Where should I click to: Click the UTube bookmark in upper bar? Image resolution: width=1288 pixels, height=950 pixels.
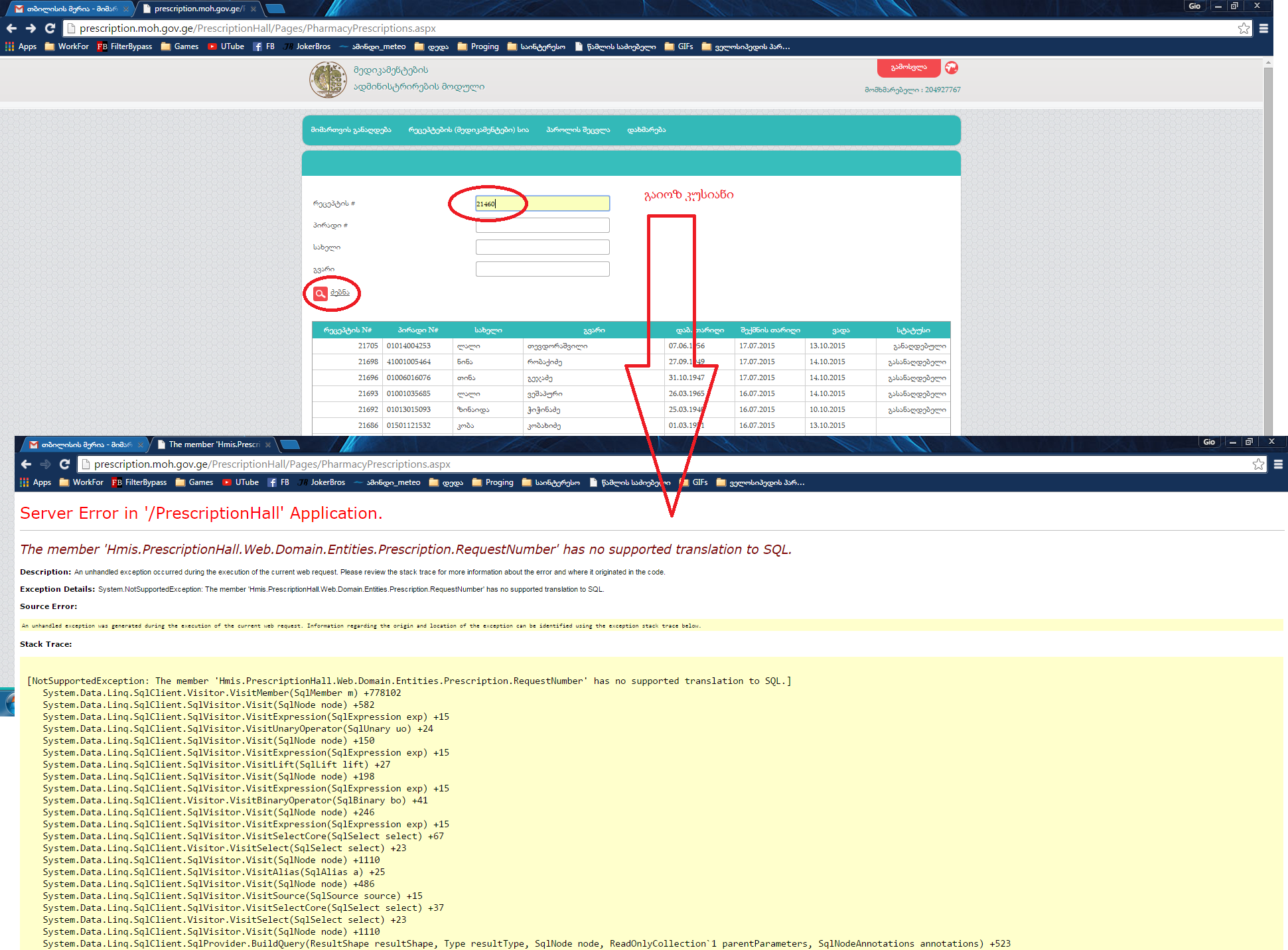coord(226,46)
